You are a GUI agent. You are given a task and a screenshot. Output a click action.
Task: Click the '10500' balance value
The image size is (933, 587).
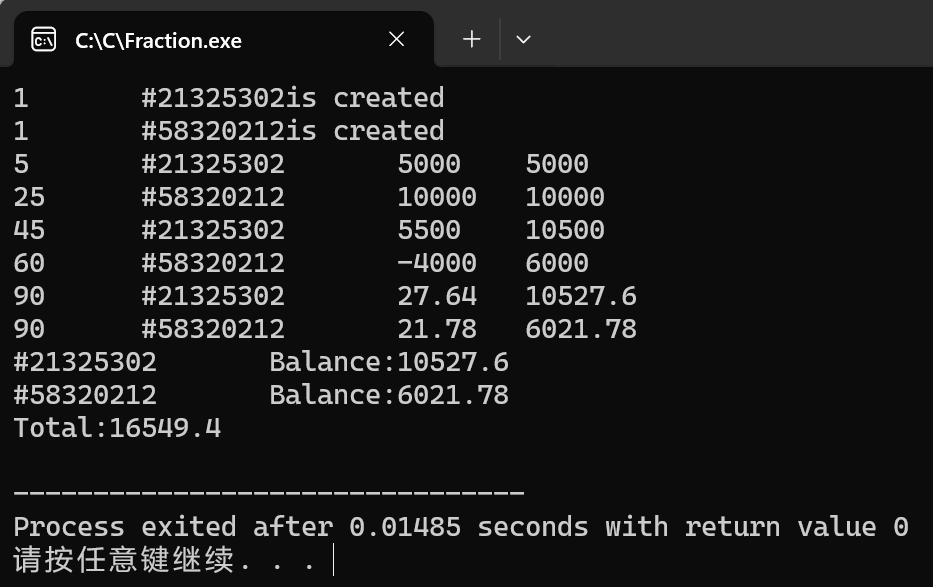565,230
